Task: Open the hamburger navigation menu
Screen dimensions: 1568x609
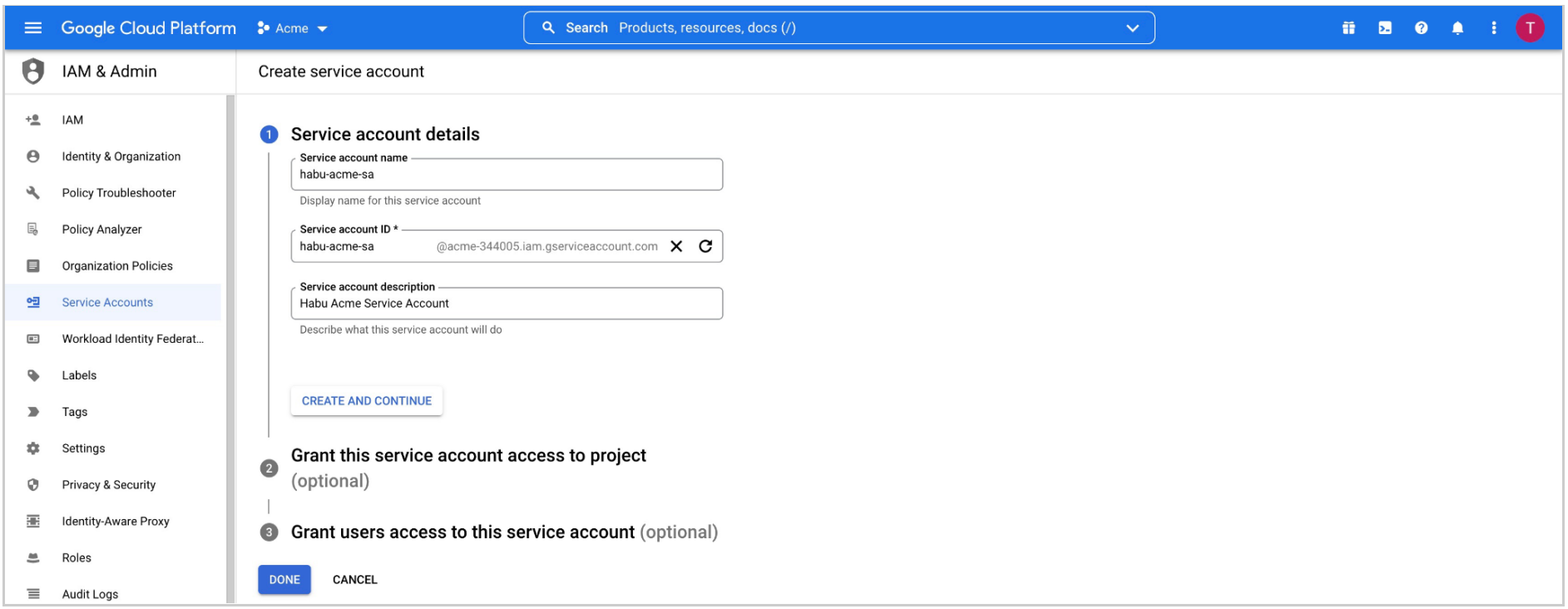Action: (33, 28)
